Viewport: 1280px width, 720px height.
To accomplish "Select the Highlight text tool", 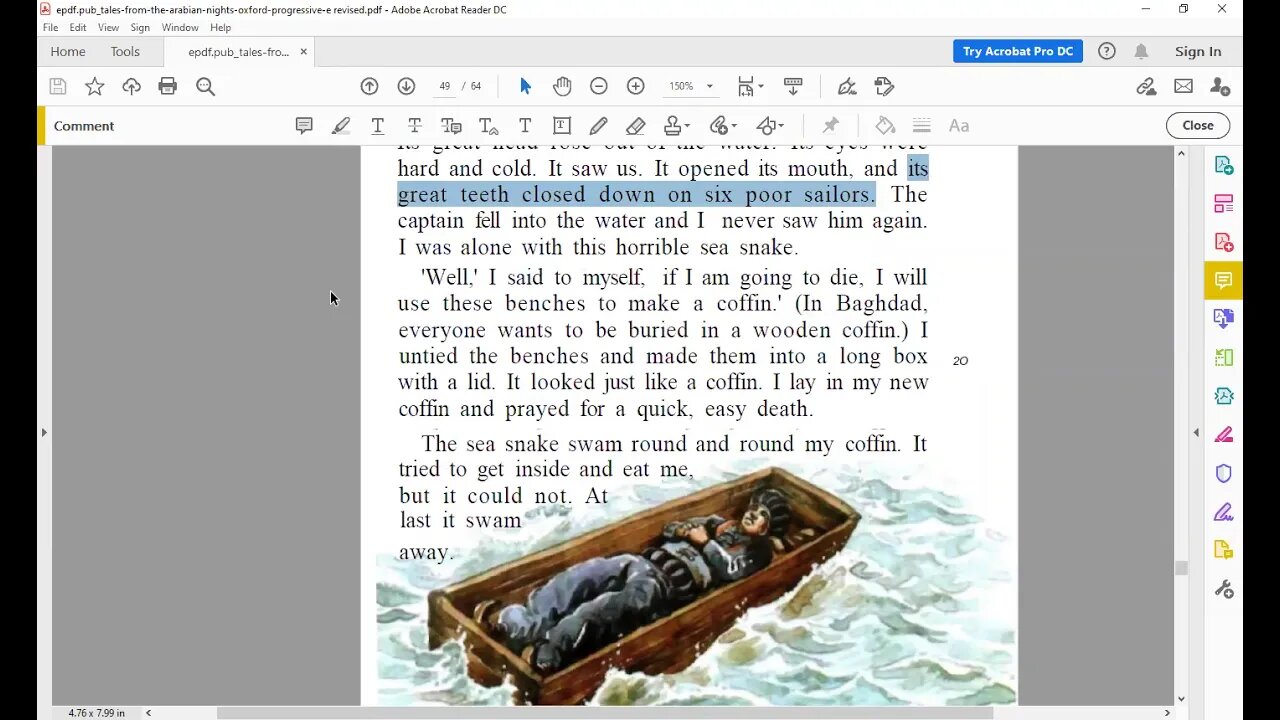I will [x=341, y=125].
